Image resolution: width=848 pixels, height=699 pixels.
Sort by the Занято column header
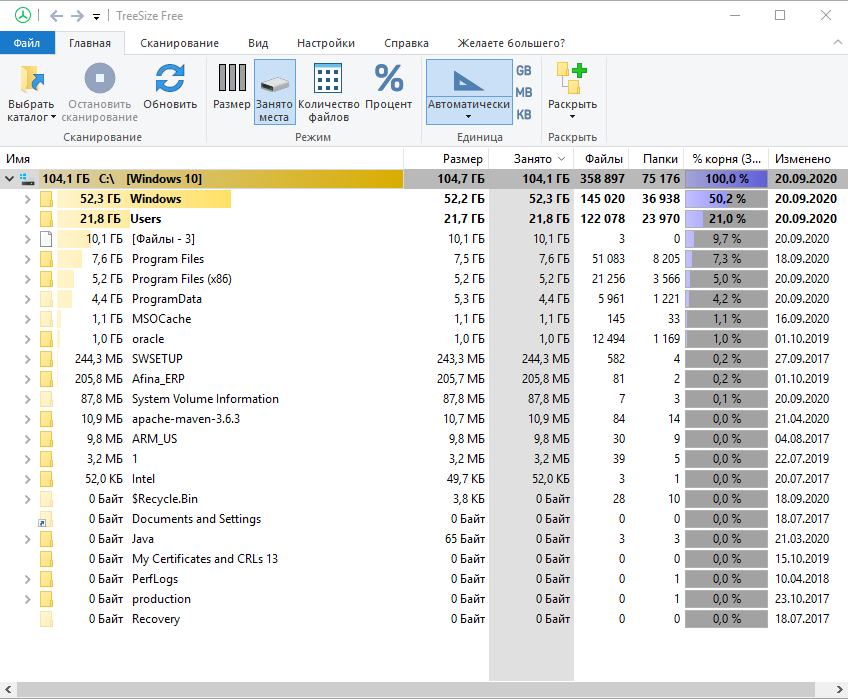point(532,159)
